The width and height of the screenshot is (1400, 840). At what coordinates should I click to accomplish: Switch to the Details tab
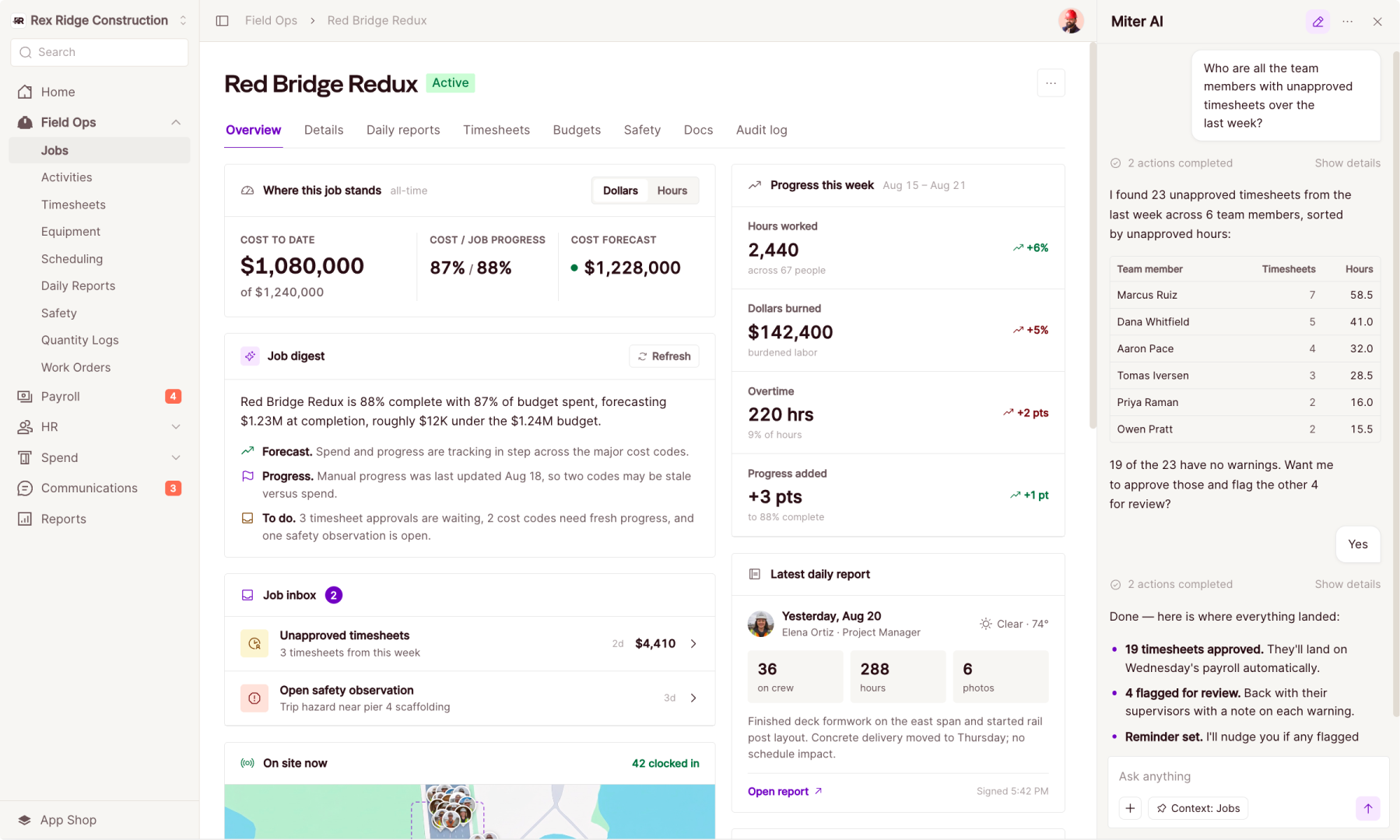click(x=324, y=130)
